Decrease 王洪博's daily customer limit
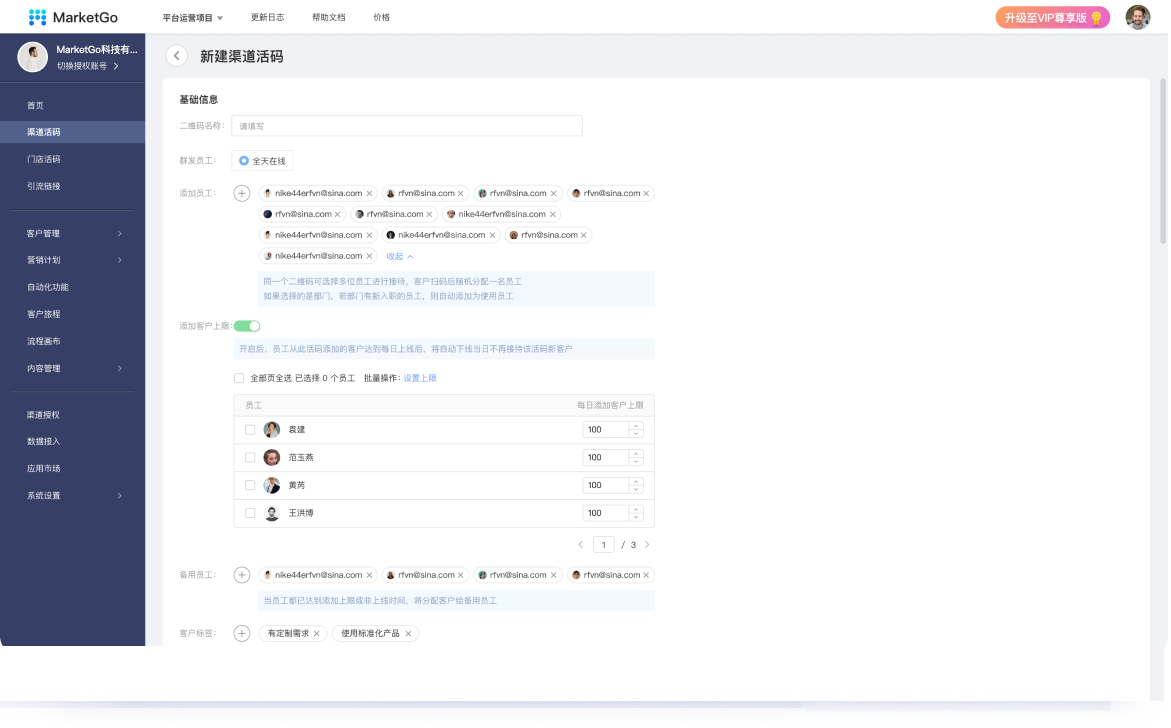This screenshot has height=728, width=1171. coord(636,517)
